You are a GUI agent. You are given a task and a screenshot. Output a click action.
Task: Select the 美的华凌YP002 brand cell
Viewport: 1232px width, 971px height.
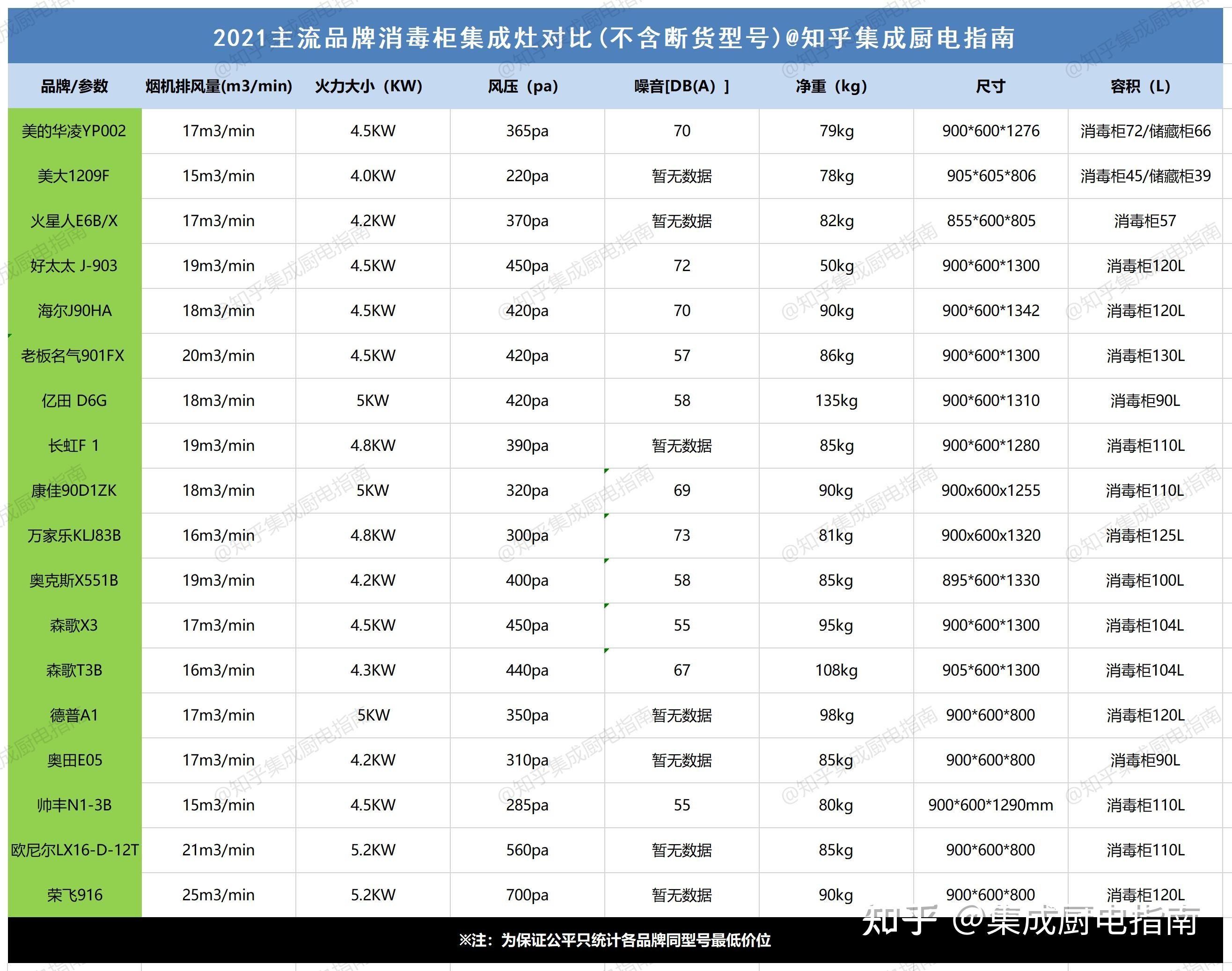point(74,131)
